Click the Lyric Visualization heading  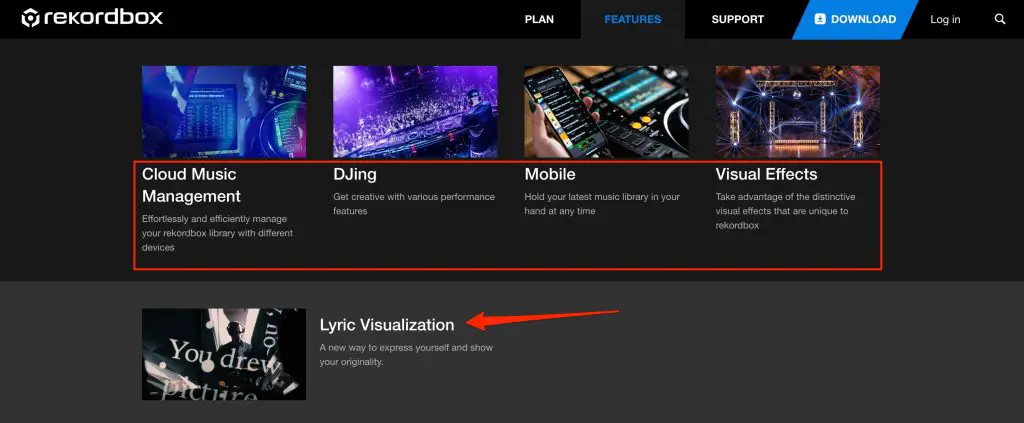(387, 324)
